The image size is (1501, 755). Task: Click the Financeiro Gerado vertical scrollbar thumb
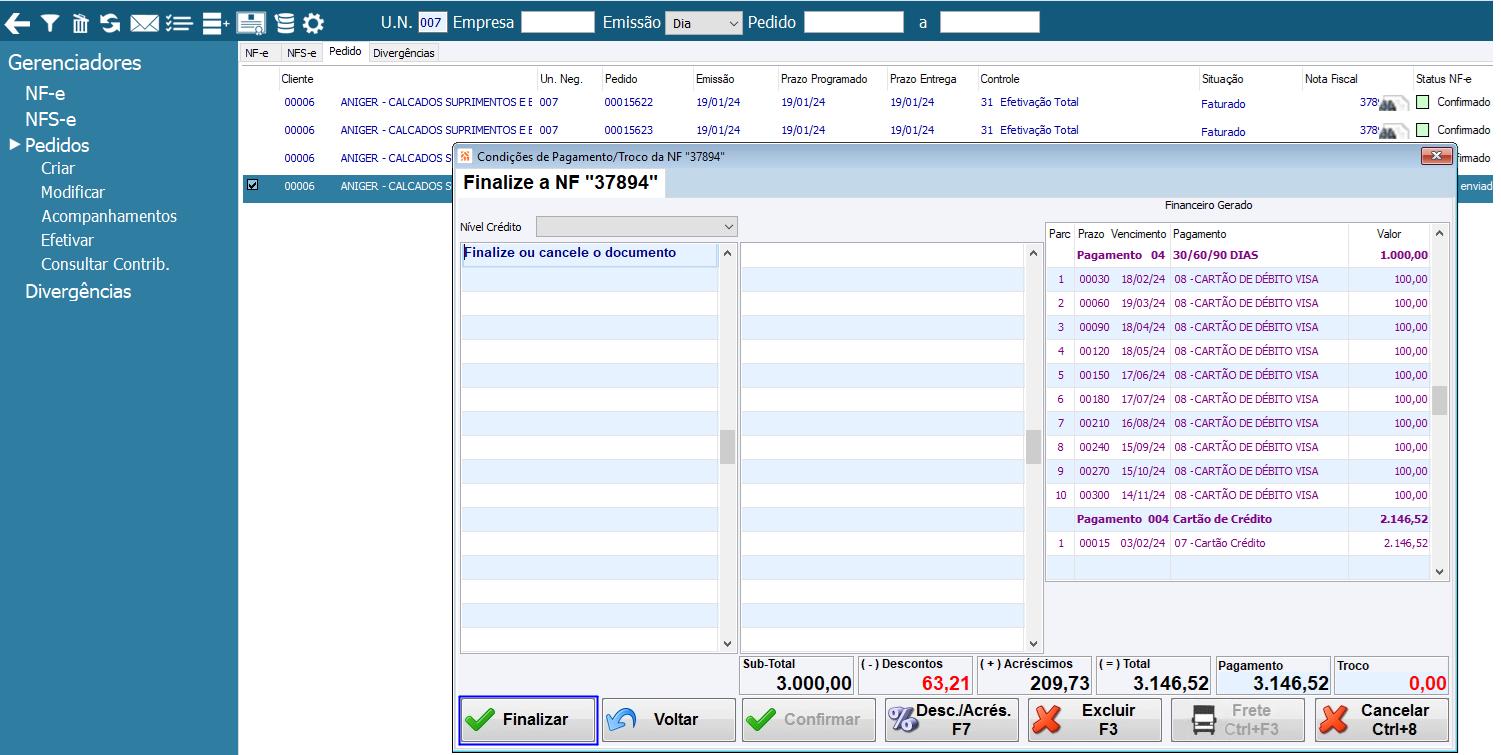click(1440, 400)
